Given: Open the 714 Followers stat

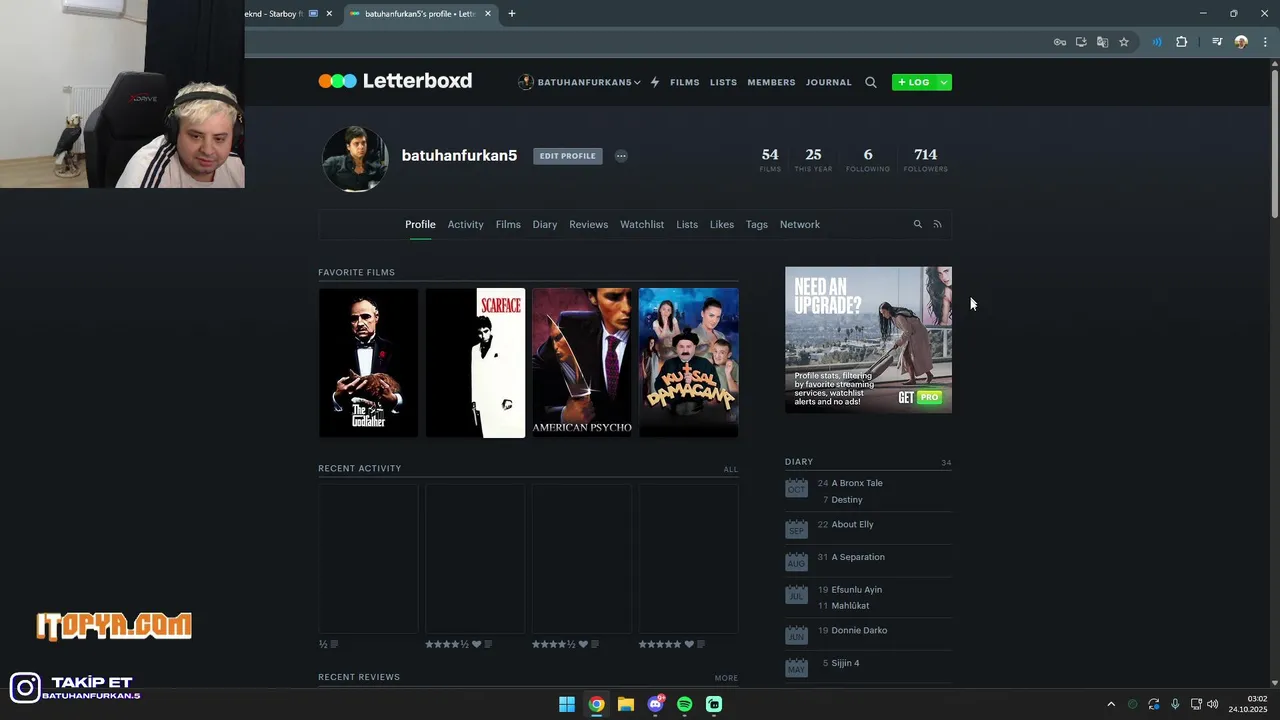Looking at the screenshot, I should [x=926, y=159].
